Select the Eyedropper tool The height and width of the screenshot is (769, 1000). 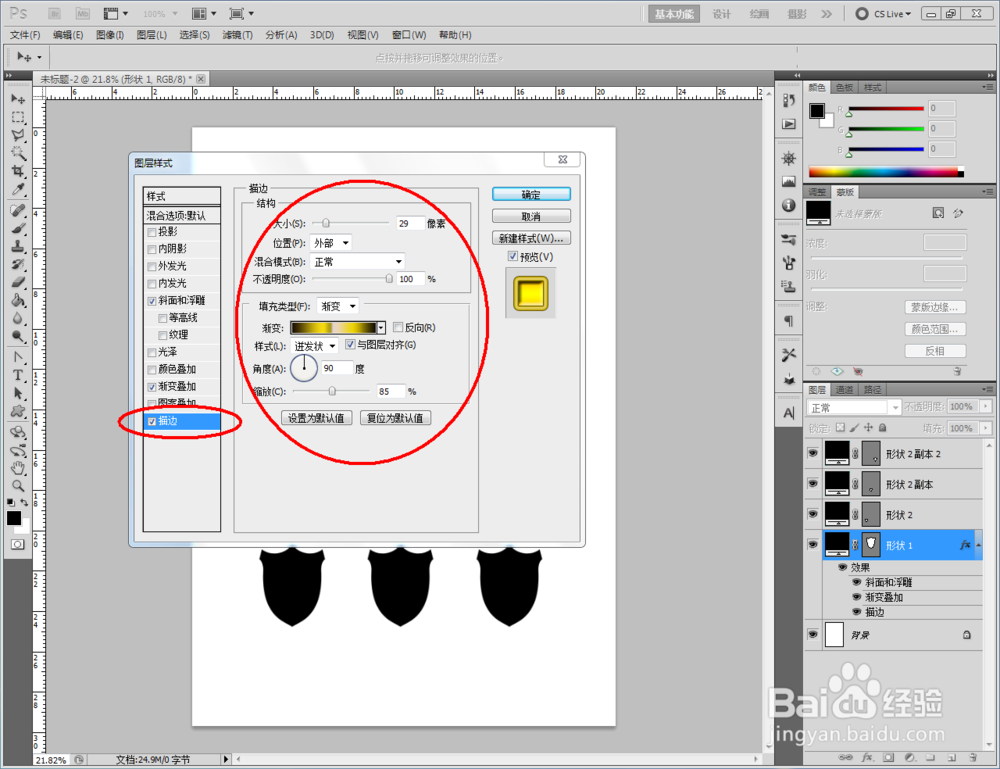18,189
